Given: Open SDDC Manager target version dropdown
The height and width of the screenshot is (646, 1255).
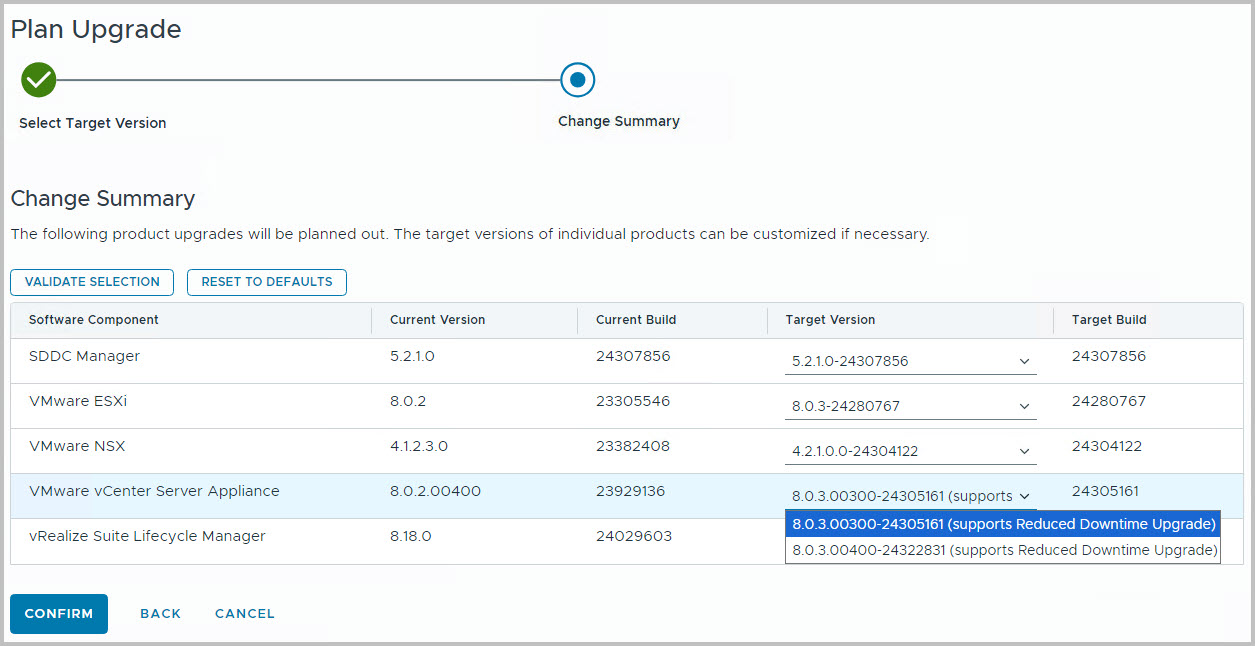Looking at the screenshot, I should 910,361.
